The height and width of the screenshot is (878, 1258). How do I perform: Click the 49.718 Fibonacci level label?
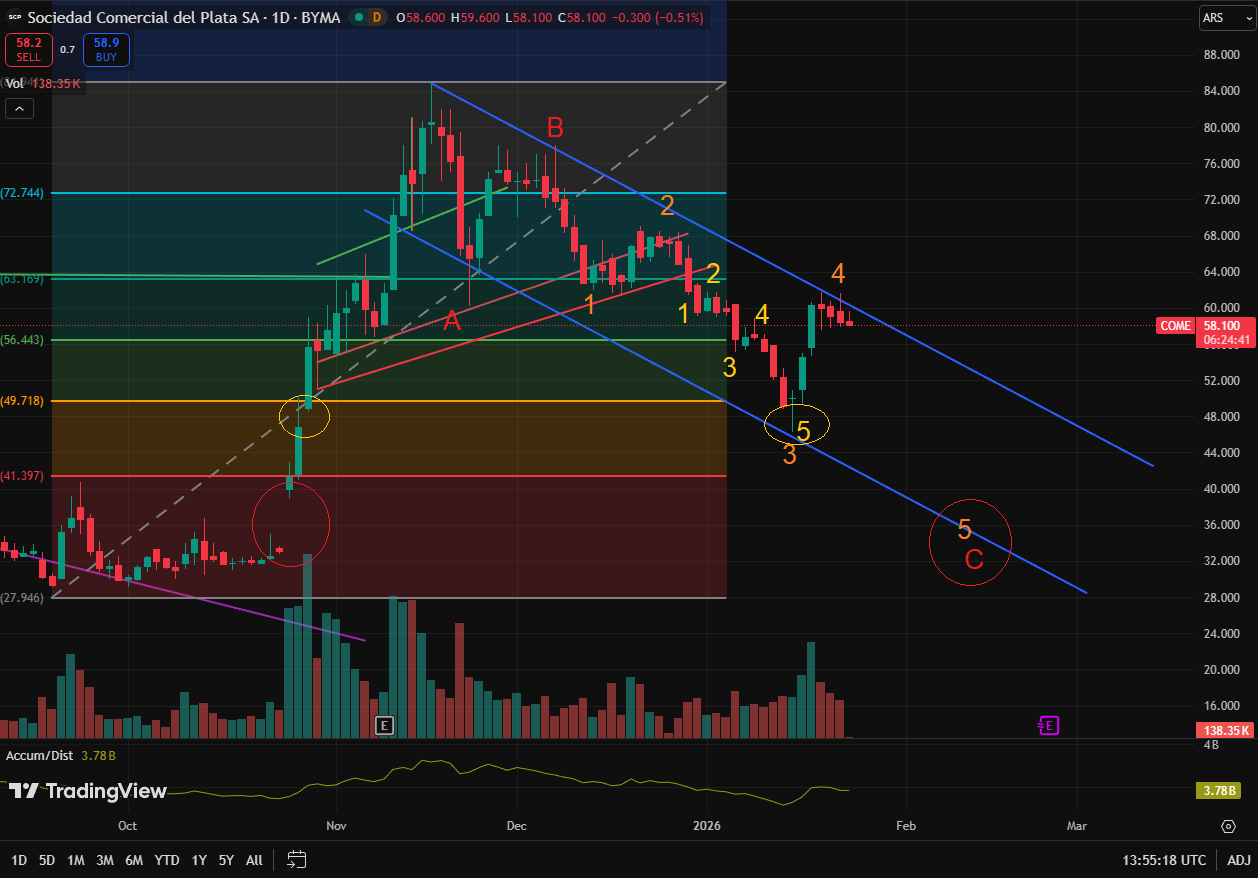22,400
